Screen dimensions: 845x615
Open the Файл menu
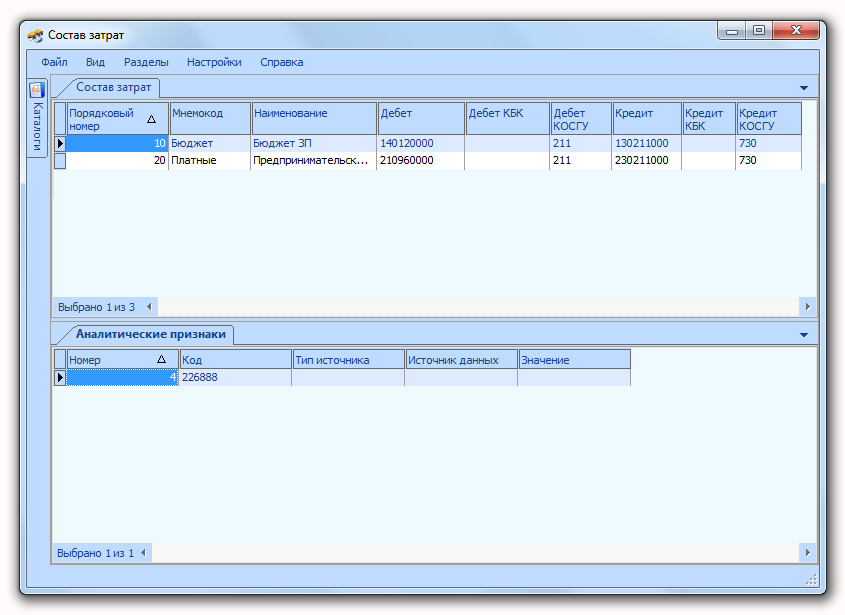click(54, 63)
